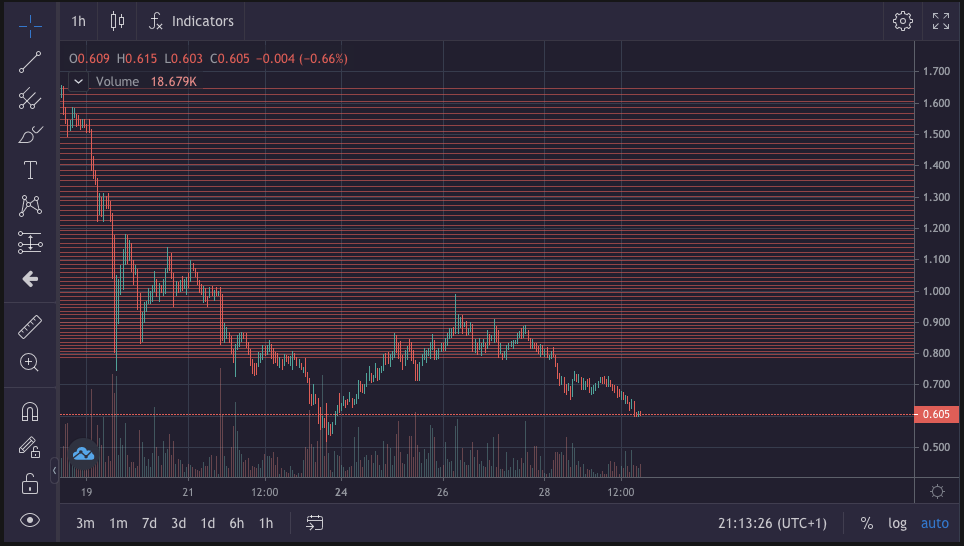This screenshot has width=964, height=546.
Task: Open the 1h interval dropdown
Action: click(79, 22)
